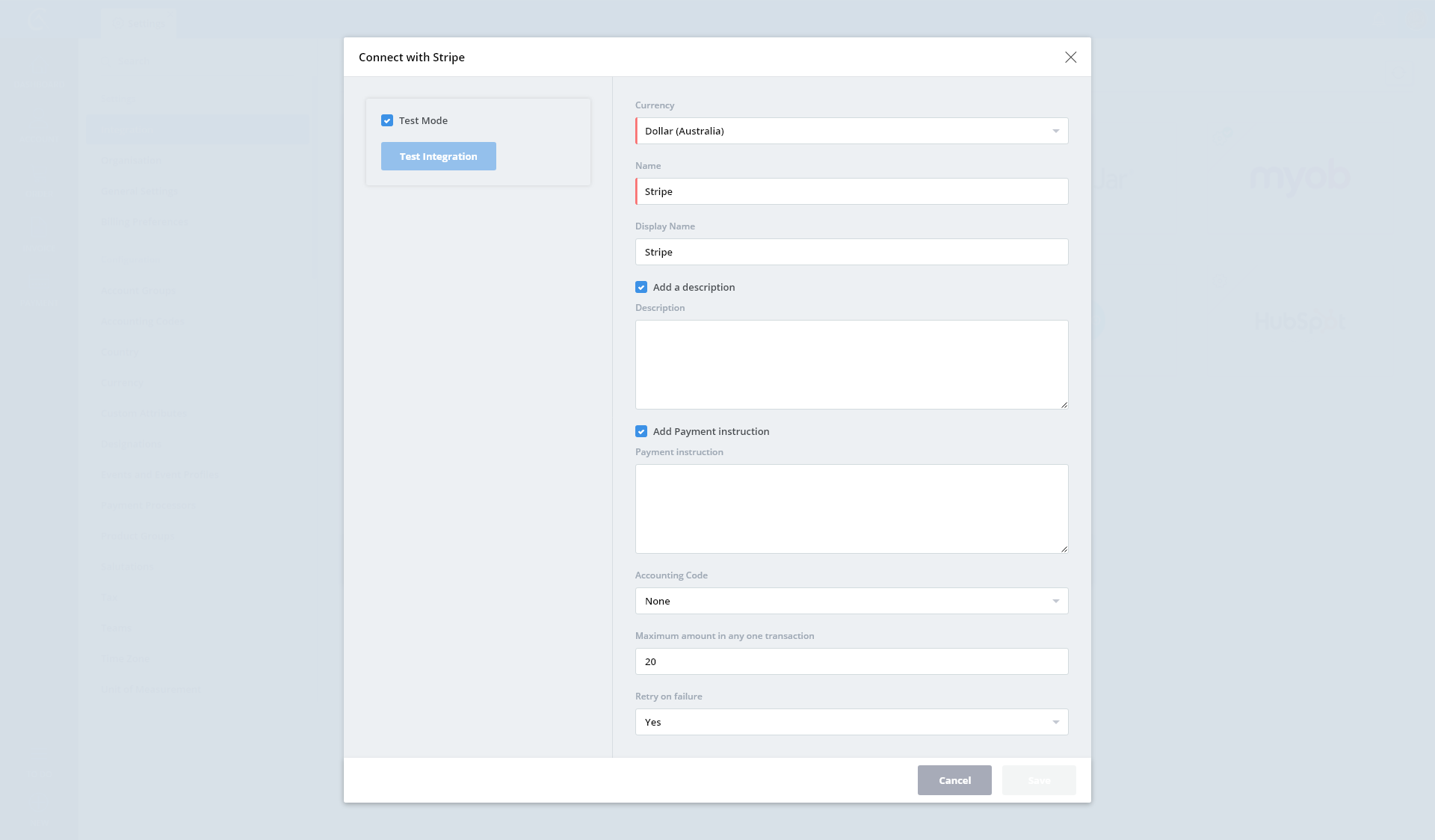
Task: Toggle the Add Payment instruction checkbox
Action: pos(641,431)
